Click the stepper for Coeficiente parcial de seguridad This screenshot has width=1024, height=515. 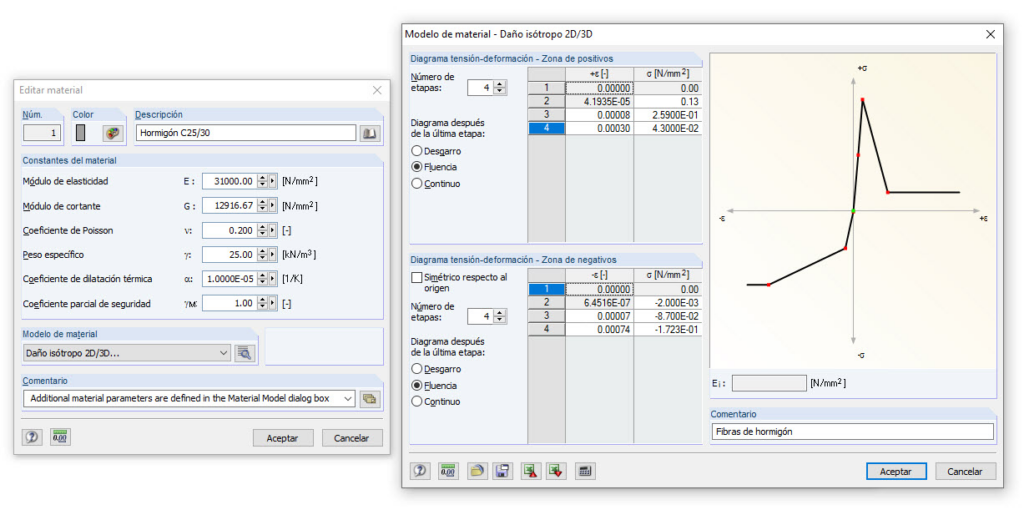pyautogui.click(x=263, y=303)
